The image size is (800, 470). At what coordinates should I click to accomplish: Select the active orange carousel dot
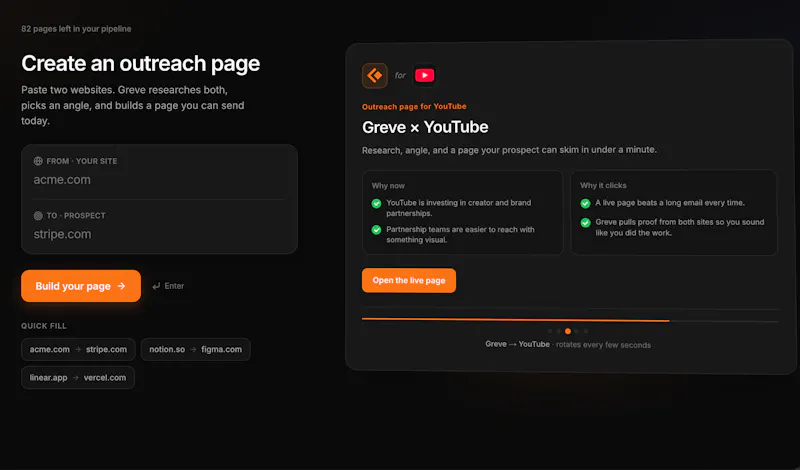(568, 331)
